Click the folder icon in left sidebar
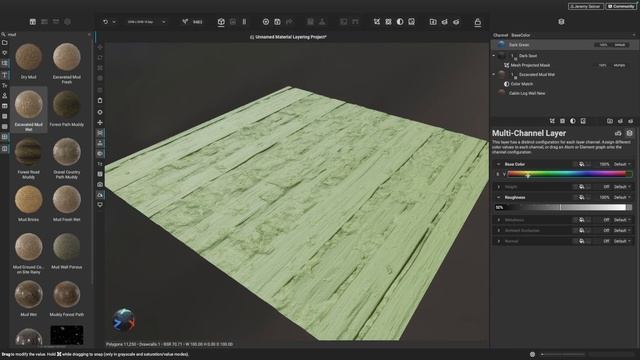 pyautogui.click(x=4, y=42)
